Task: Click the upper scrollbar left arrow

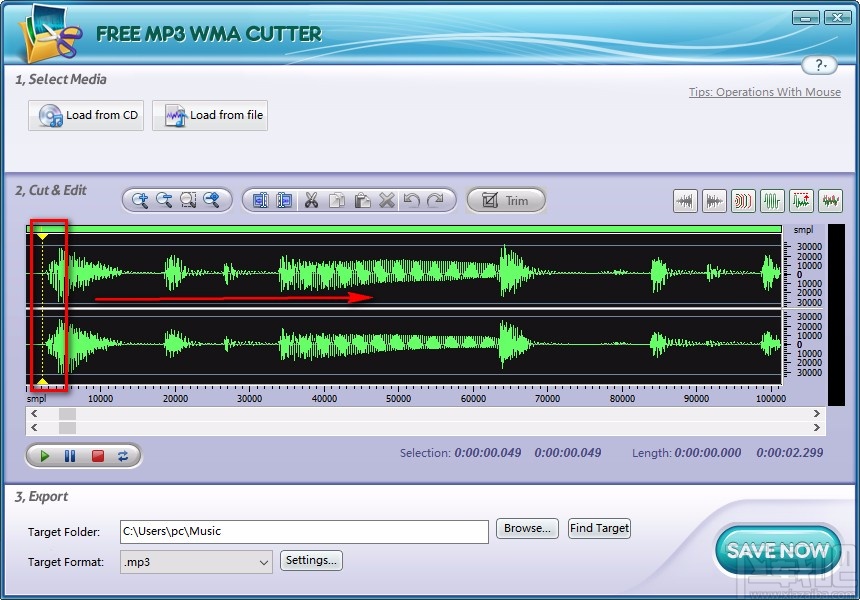Action: (x=34, y=414)
